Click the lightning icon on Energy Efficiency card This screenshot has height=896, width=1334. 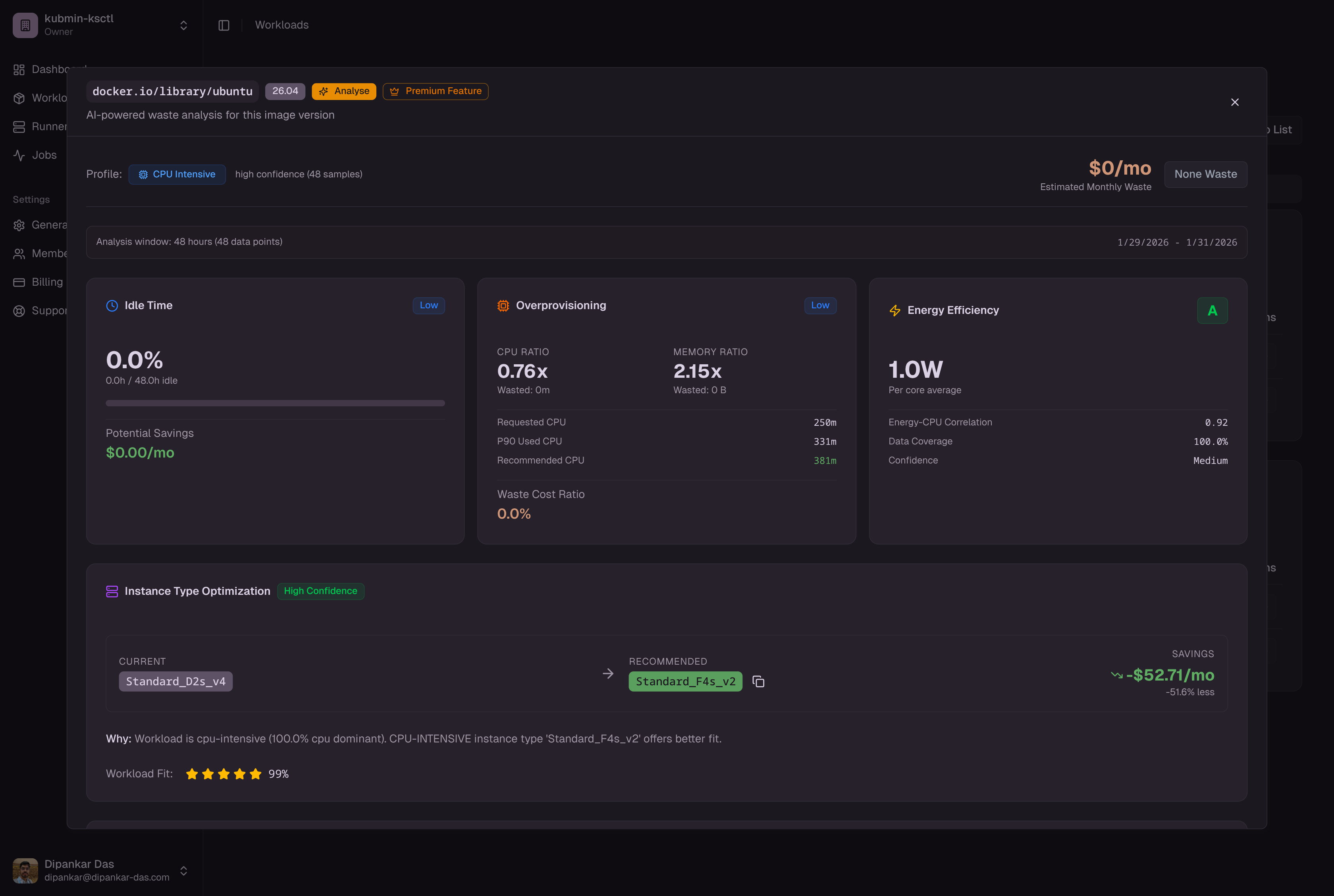894,310
